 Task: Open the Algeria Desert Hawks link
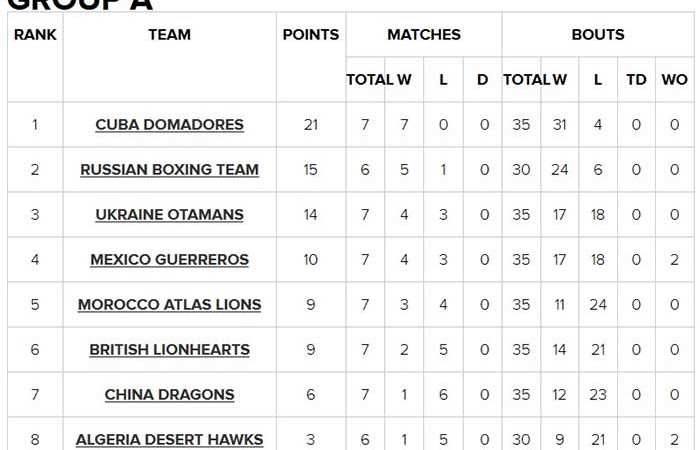pos(169,440)
